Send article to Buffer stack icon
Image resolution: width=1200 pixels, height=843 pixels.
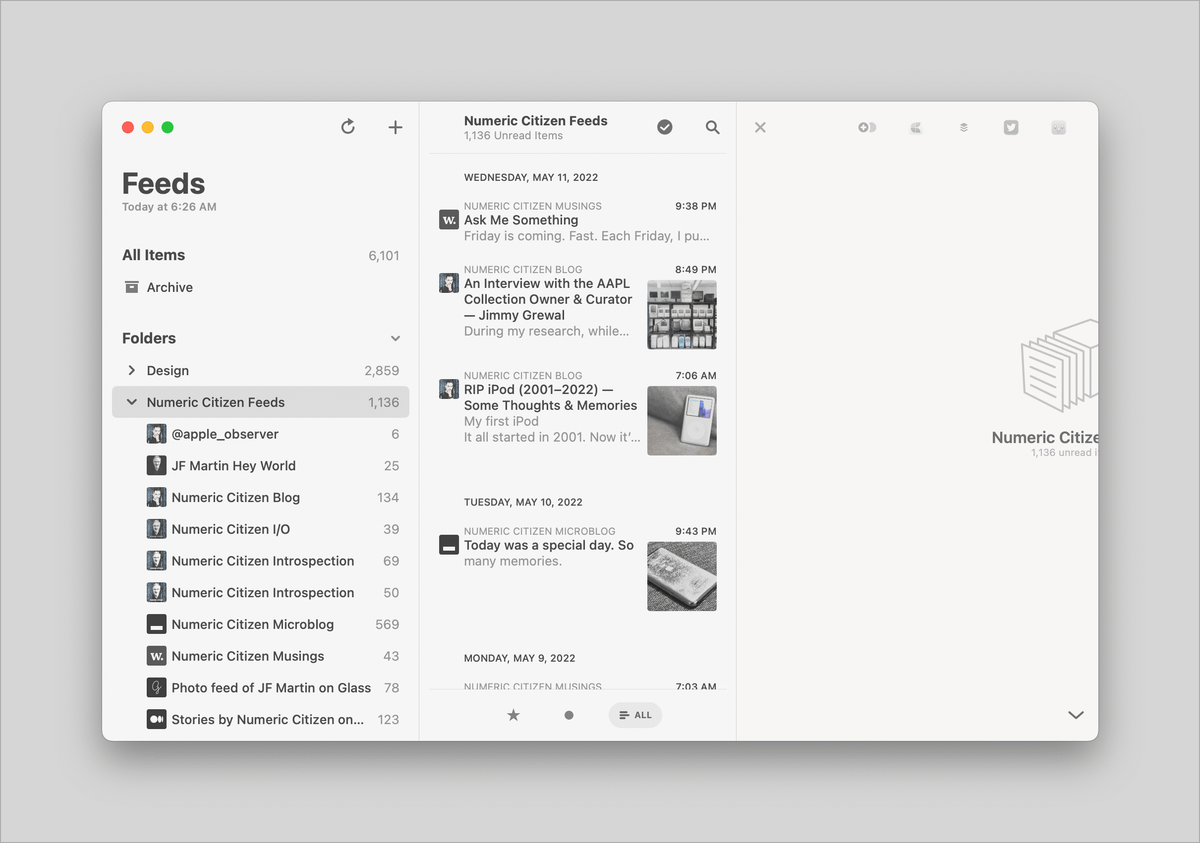962,127
